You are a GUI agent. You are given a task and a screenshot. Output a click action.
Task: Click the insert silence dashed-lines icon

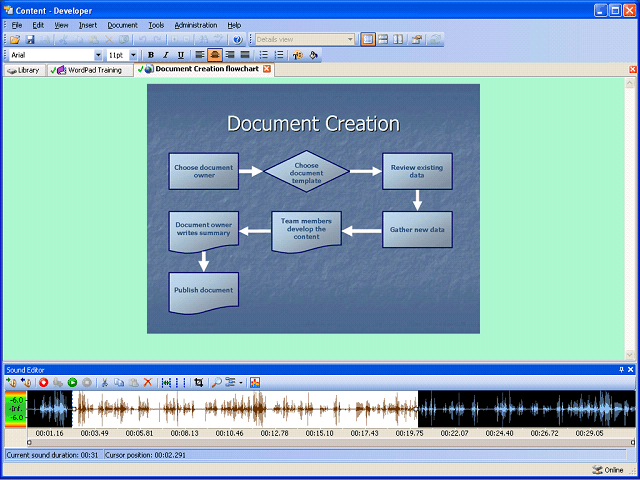180,382
